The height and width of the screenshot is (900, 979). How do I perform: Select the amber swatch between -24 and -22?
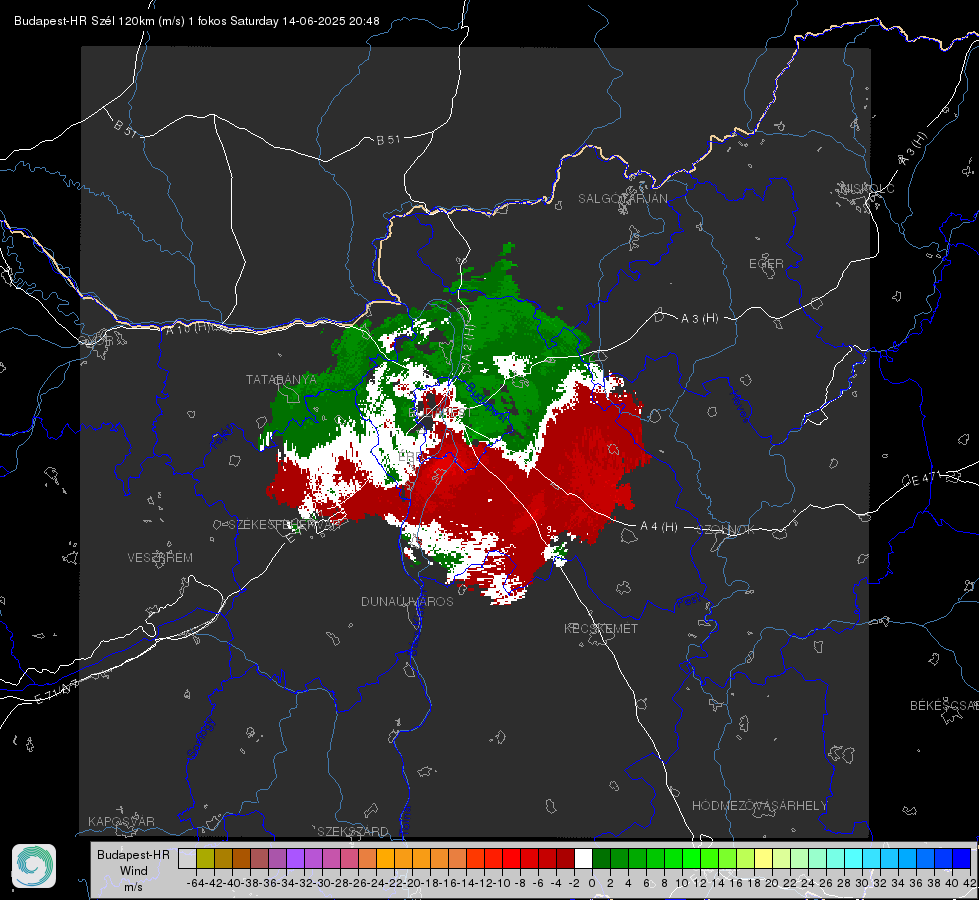tap(385, 859)
